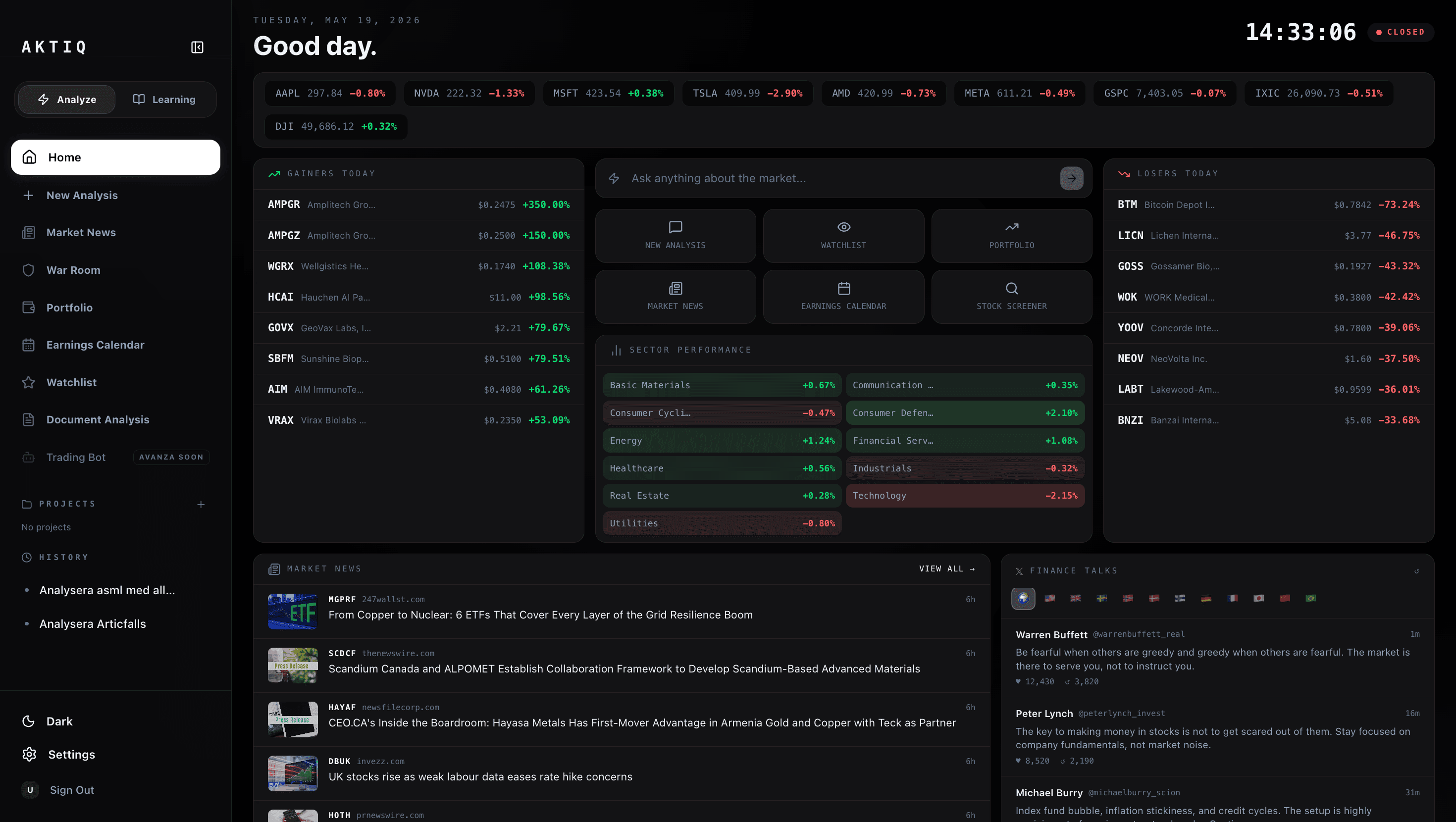The width and height of the screenshot is (1456, 822).
Task: Open the Watchlist sidebar item
Action: click(x=115, y=382)
